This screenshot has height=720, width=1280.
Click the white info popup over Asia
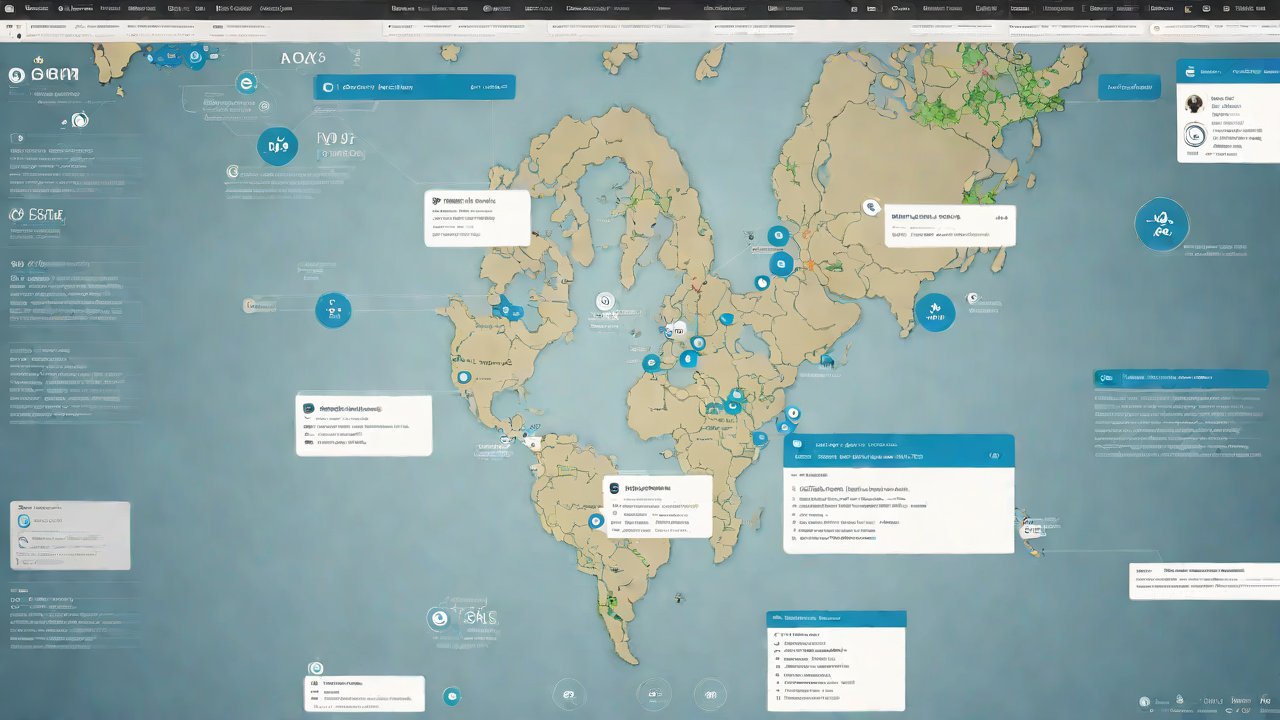coord(949,226)
